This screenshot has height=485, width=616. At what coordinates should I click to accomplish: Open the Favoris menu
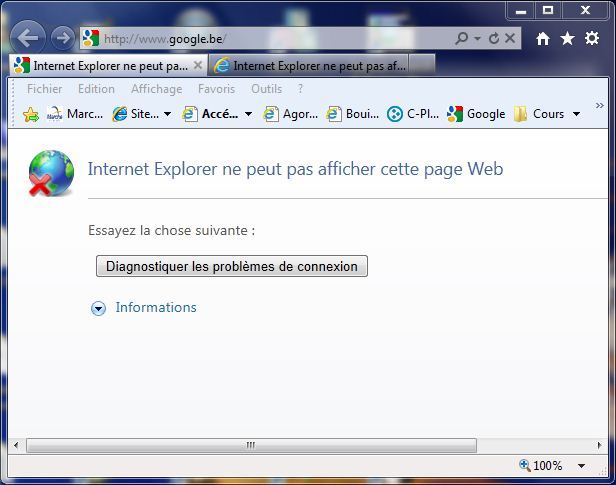click(216, 89)
